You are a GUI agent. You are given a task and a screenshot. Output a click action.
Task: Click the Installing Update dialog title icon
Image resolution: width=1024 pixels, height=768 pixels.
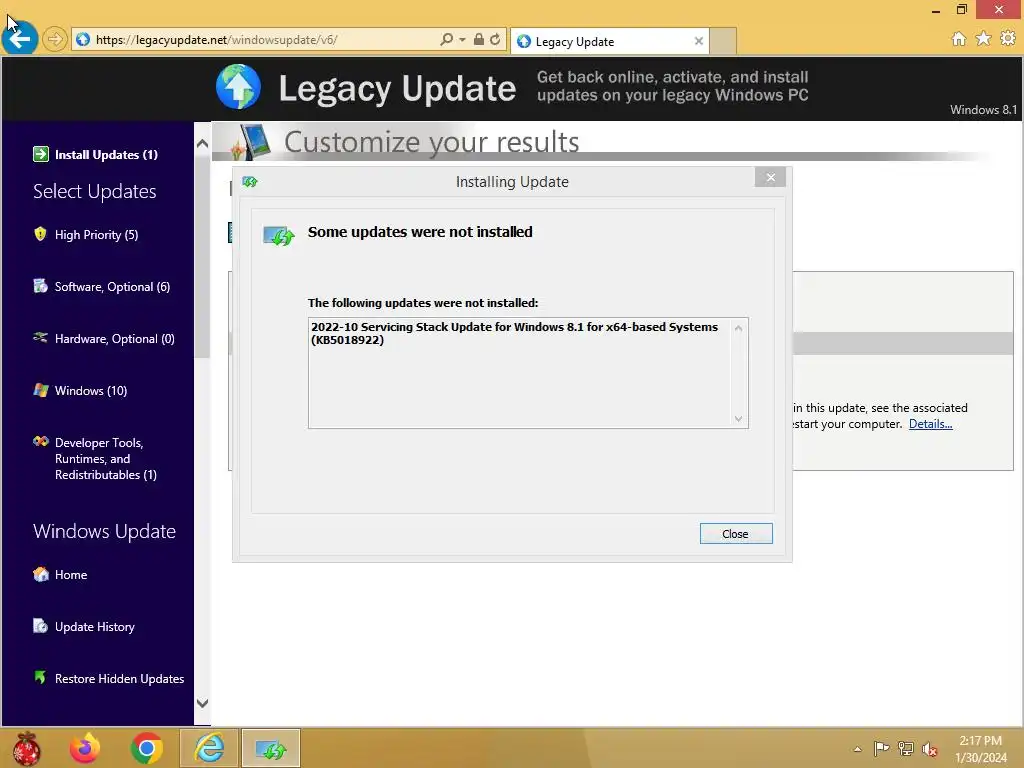[x=250, y=182]
